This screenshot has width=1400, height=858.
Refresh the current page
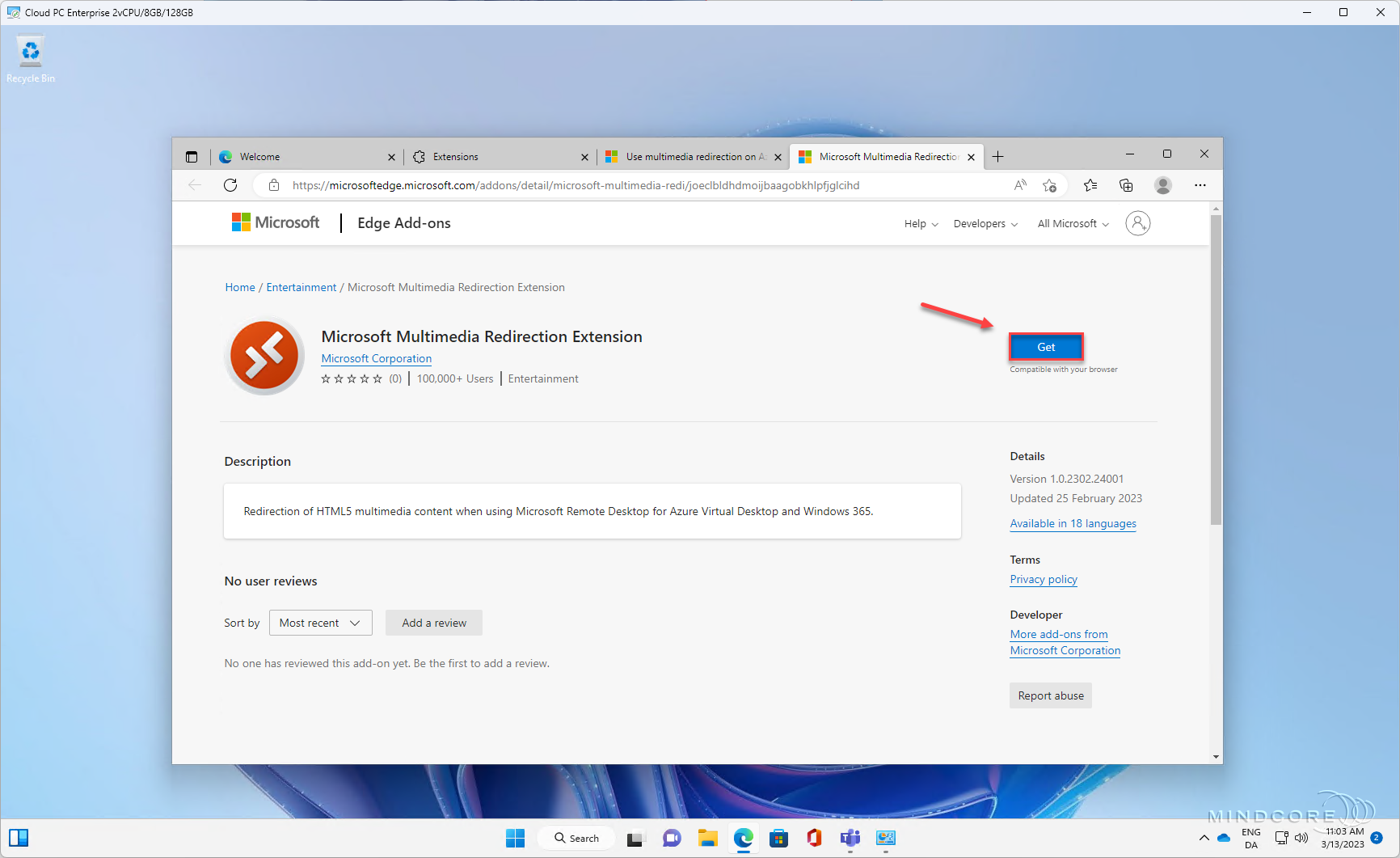[230, 185]
